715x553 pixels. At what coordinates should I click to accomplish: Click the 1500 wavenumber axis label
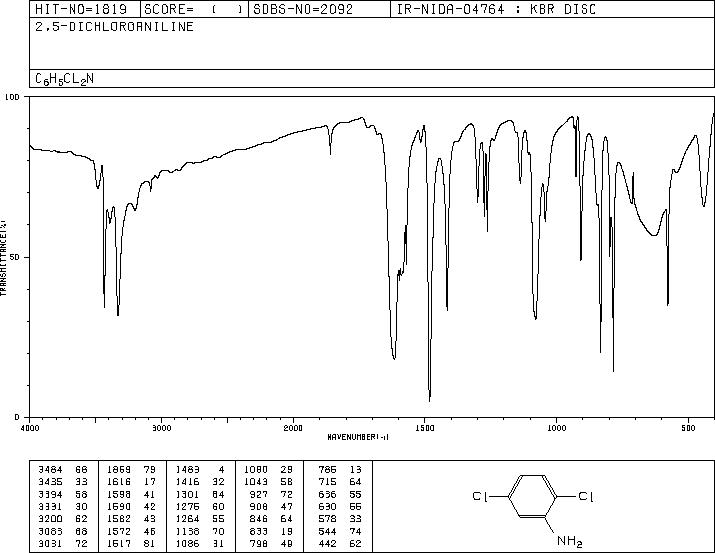pyautogui.click(x=425, y=428)
